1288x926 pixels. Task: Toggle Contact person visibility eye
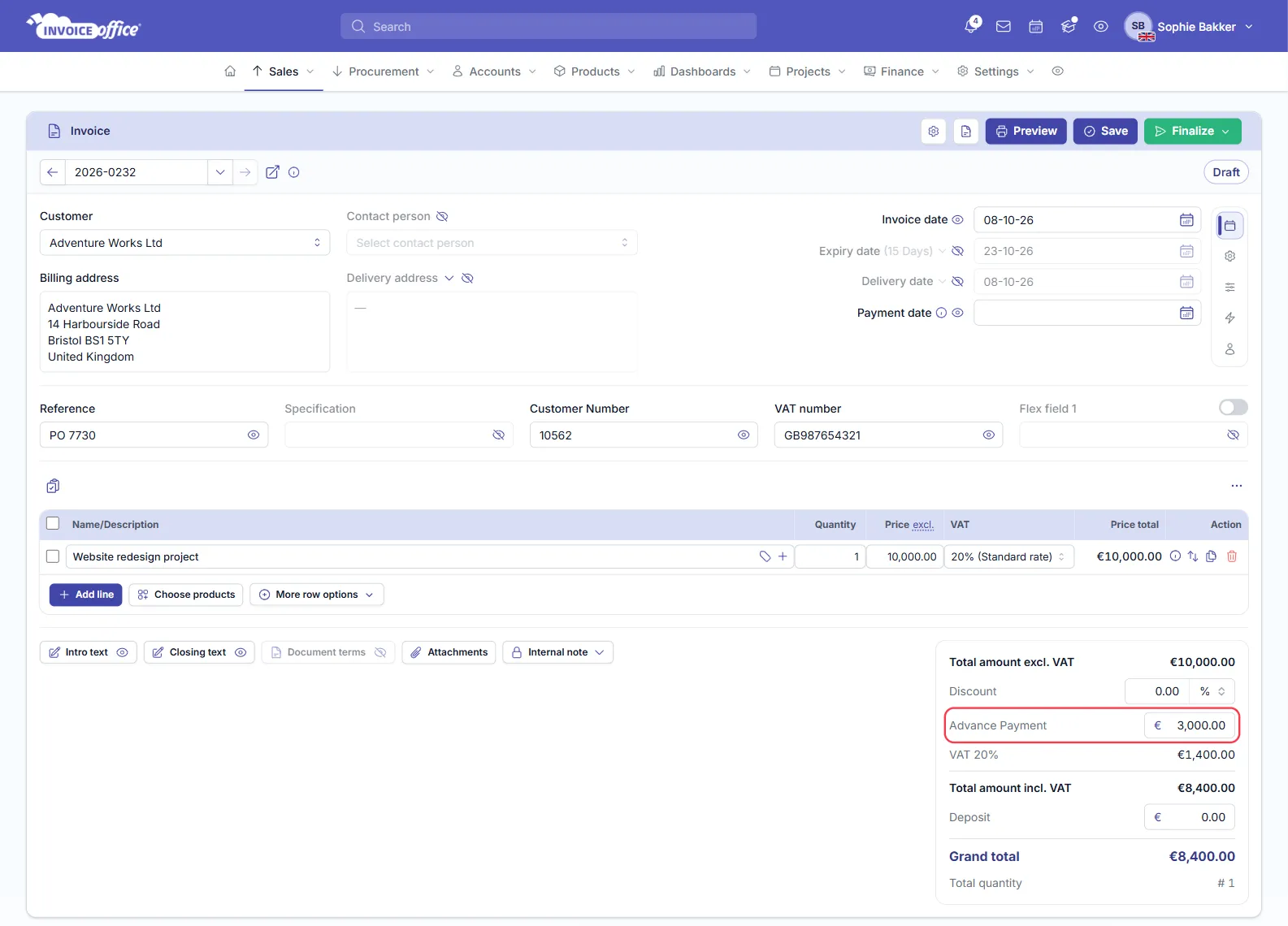[442, 217]
